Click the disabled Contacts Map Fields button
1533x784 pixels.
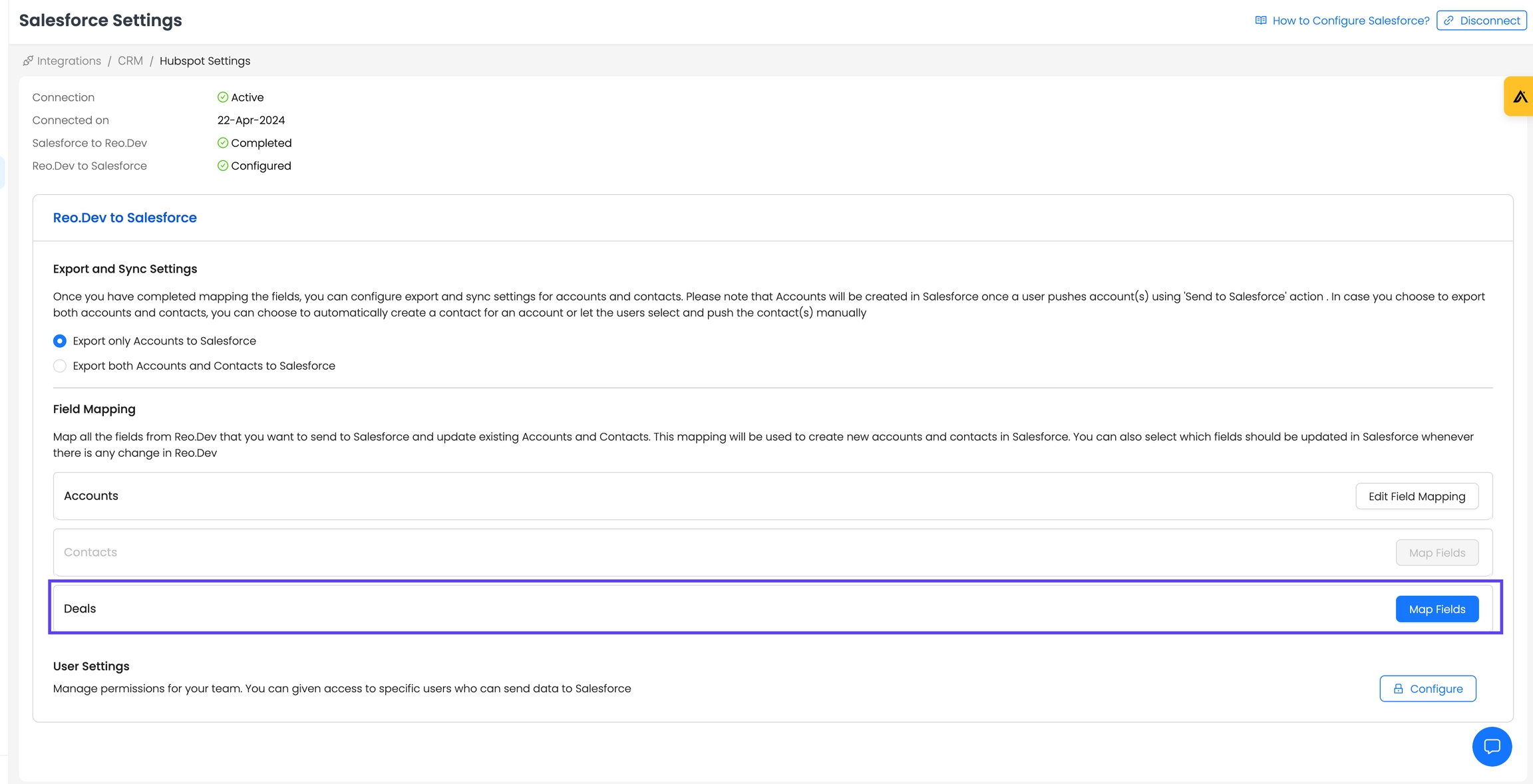(1437, 553)
